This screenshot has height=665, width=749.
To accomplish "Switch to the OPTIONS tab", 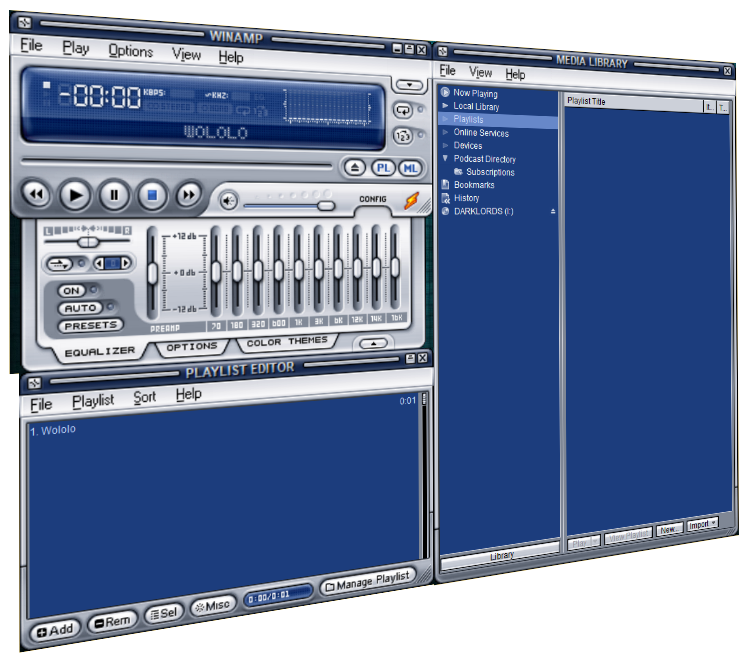I will point(192,347).
